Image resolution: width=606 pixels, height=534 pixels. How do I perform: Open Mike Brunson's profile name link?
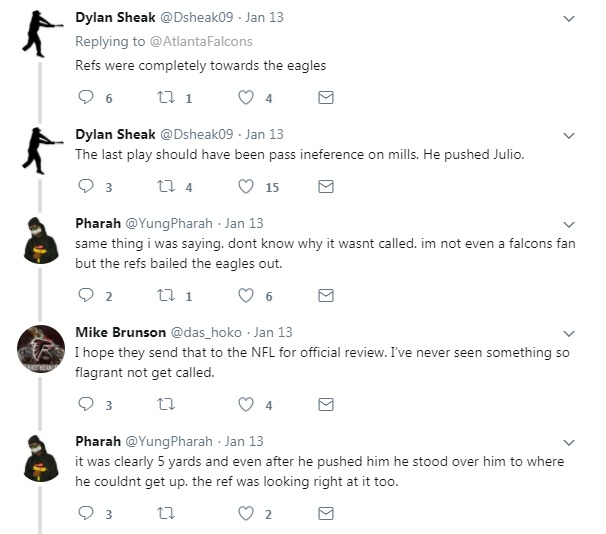(x=114, y=332)
